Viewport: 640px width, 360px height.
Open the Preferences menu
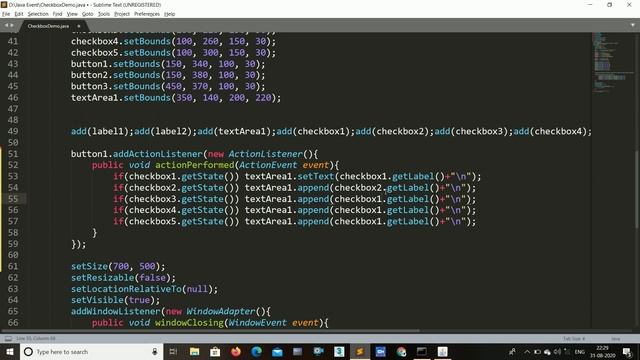click(147, 14)
